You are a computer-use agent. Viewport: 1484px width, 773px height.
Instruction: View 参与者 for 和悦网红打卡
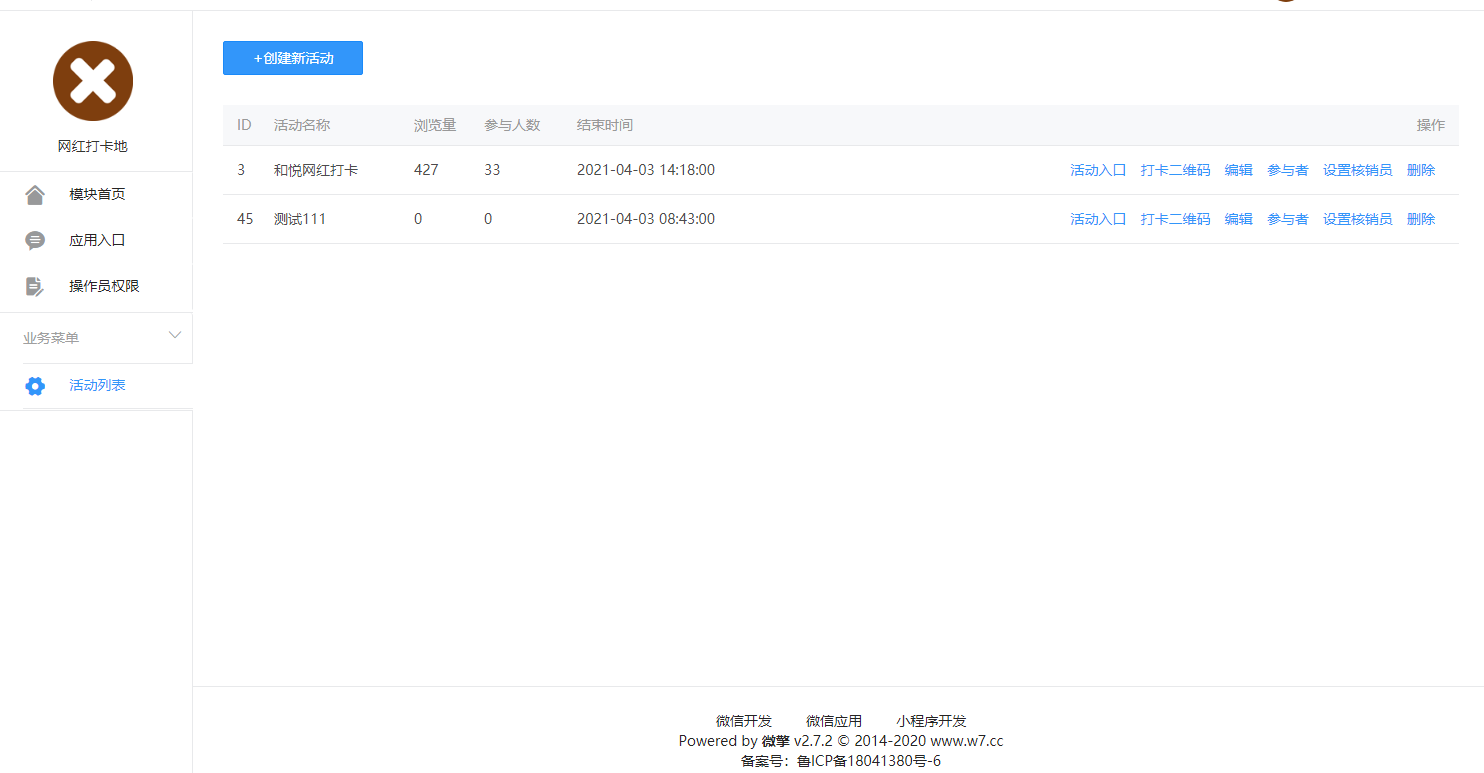[x=1287, y=170]
